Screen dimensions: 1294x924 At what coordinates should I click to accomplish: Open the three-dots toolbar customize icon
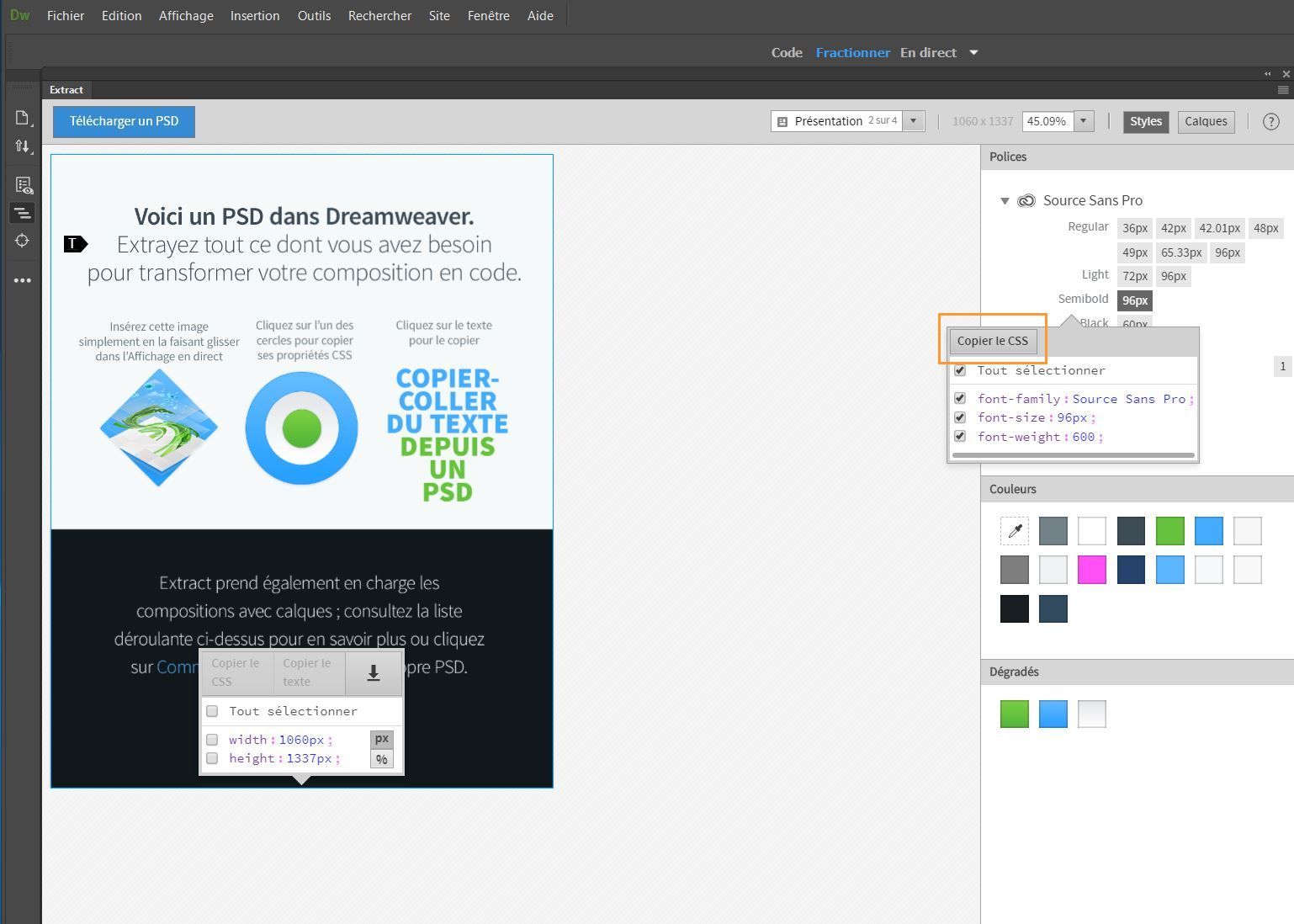pyautogui.click(x=23, y=280)
